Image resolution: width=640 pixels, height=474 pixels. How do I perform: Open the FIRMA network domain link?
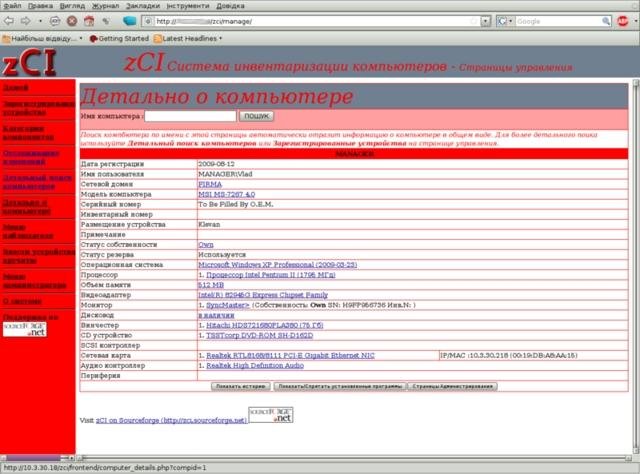[x=210, y=184]
